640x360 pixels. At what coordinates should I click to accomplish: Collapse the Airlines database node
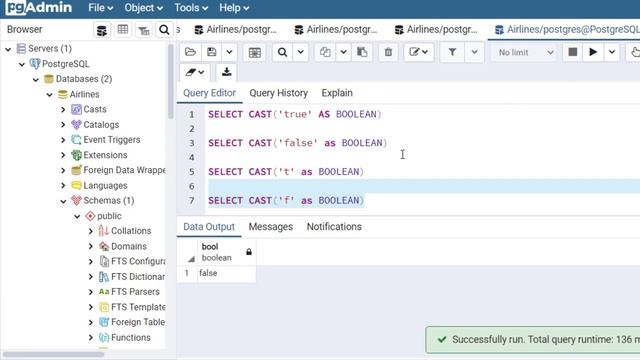tap(49, 95)
